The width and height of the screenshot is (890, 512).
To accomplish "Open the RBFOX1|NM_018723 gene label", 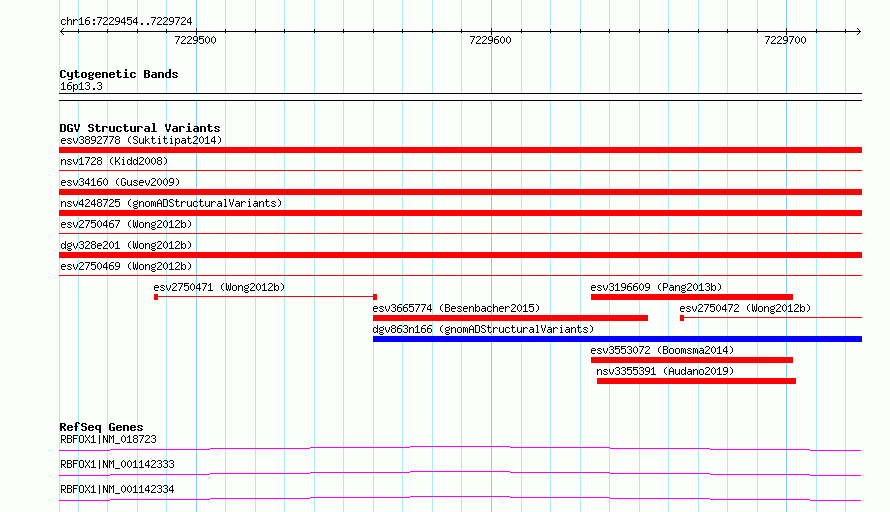I will tap(108, 439).
